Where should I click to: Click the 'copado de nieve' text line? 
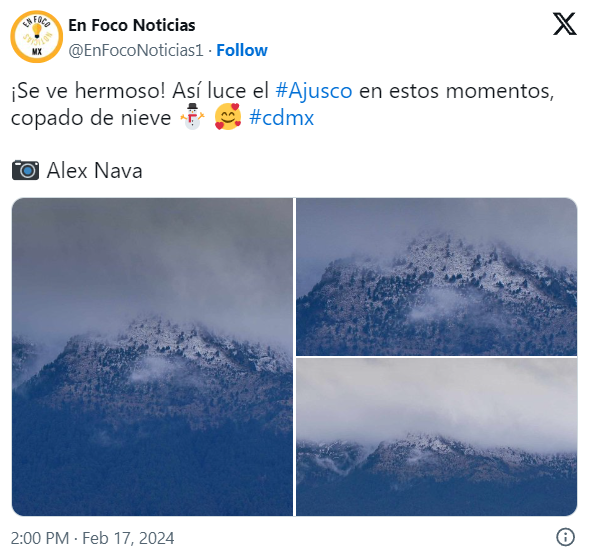[91, 118]
